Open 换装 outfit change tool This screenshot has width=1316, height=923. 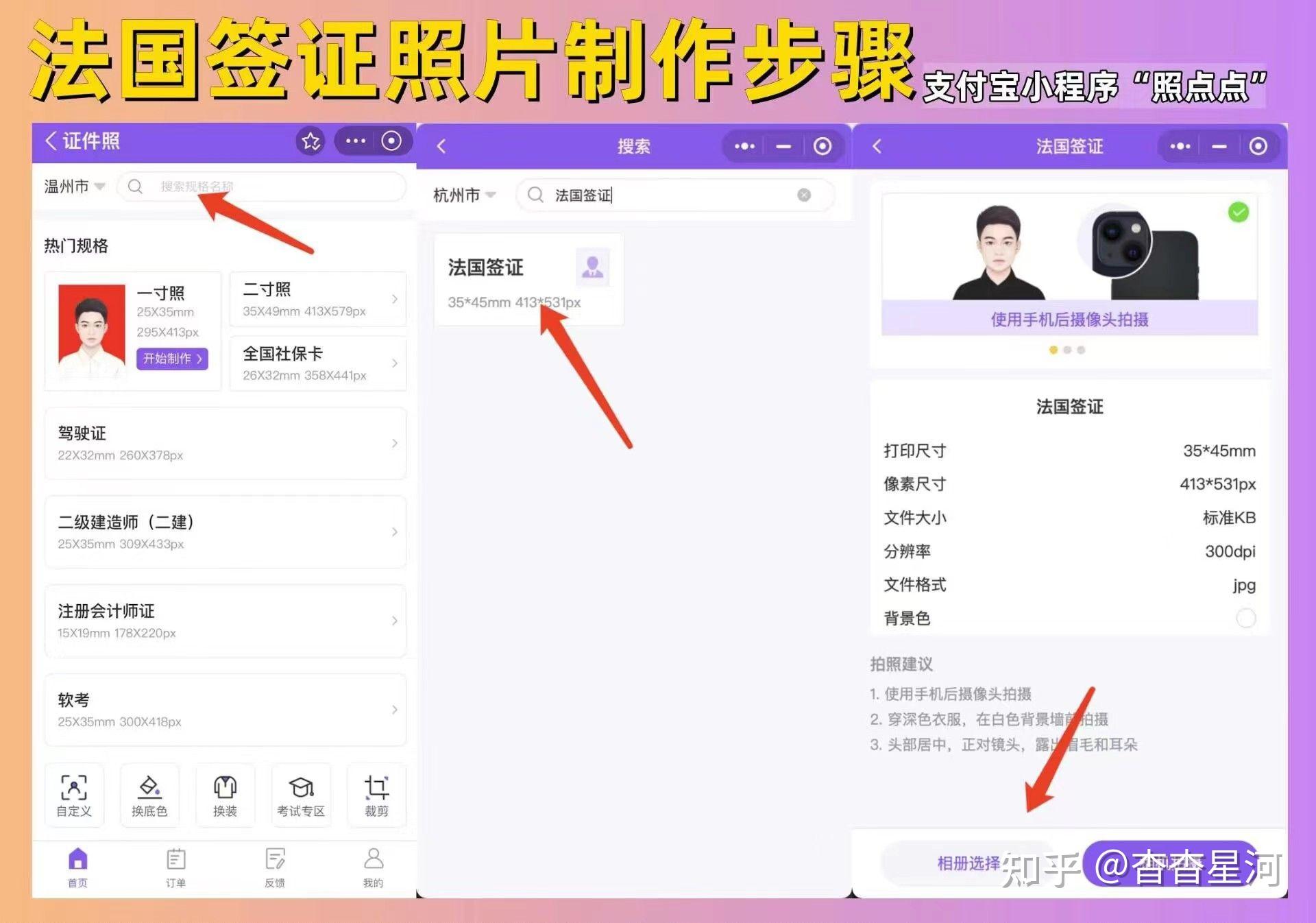[x=225, y=795]
